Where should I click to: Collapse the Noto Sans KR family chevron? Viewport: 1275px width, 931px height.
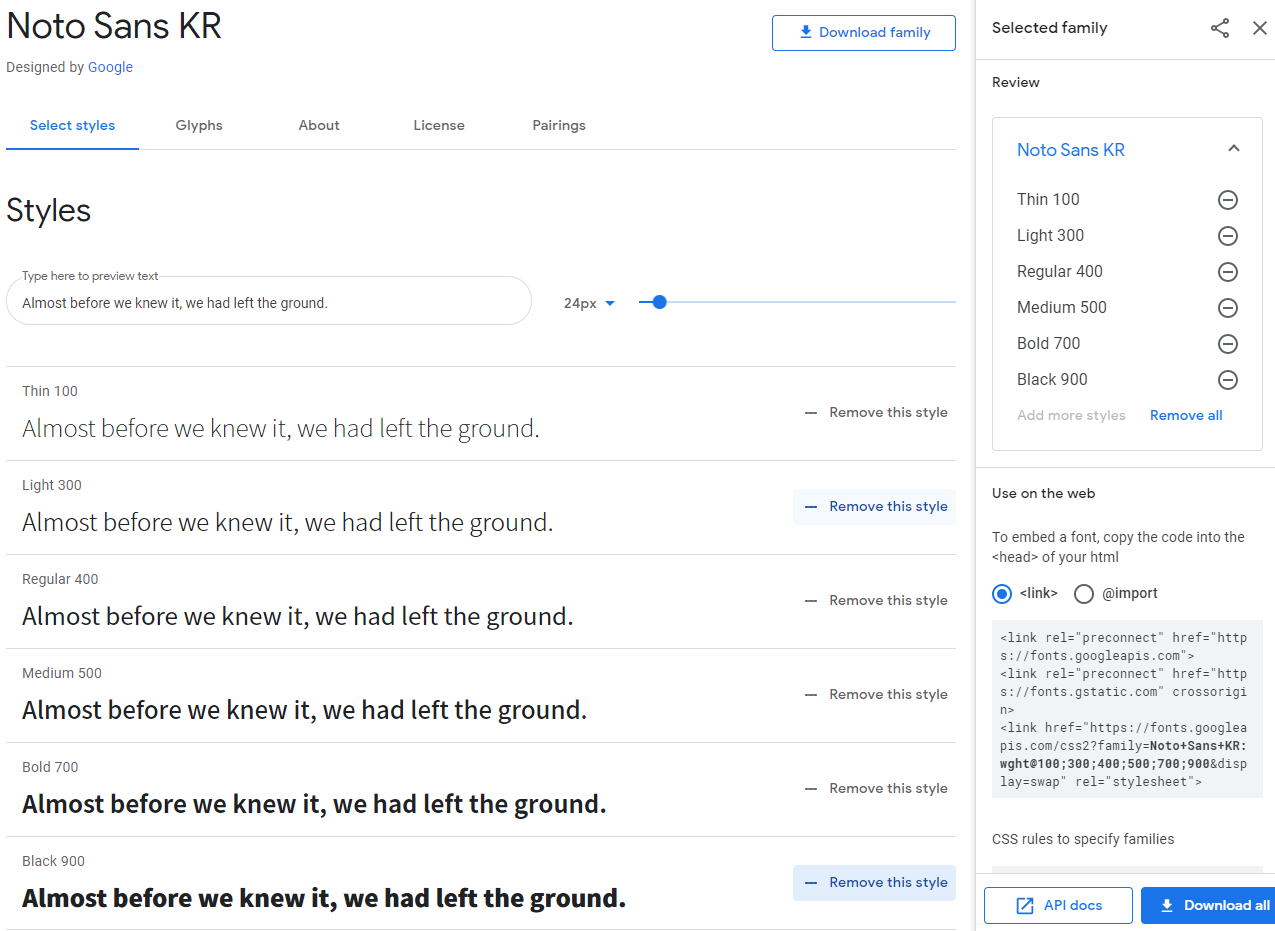(1234, 149)
